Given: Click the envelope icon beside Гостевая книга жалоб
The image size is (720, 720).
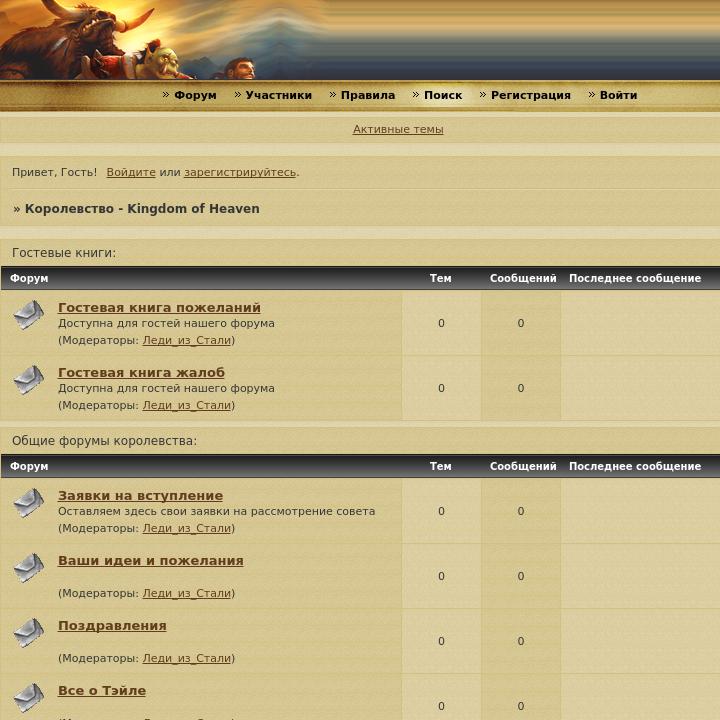Looking at the screenshot, I should click(28, 380).
